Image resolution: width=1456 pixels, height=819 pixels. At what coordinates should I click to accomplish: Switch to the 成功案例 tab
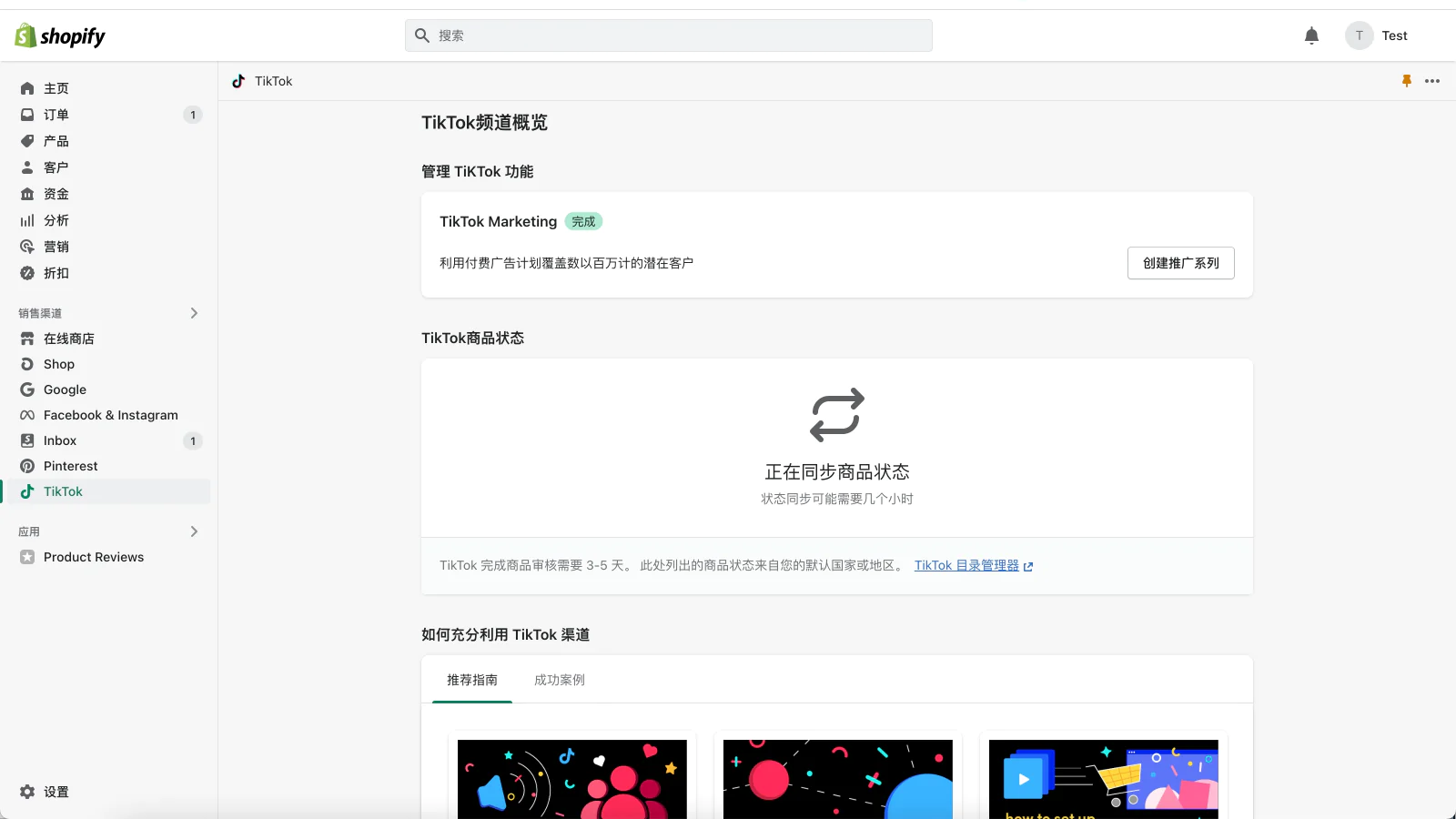pos(560,680)
